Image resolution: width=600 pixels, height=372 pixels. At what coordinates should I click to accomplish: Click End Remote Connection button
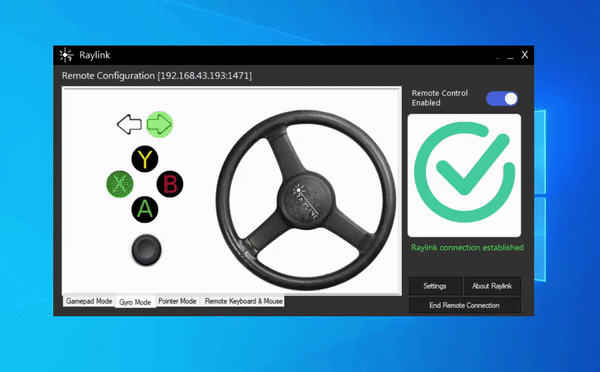coord(465,305)
